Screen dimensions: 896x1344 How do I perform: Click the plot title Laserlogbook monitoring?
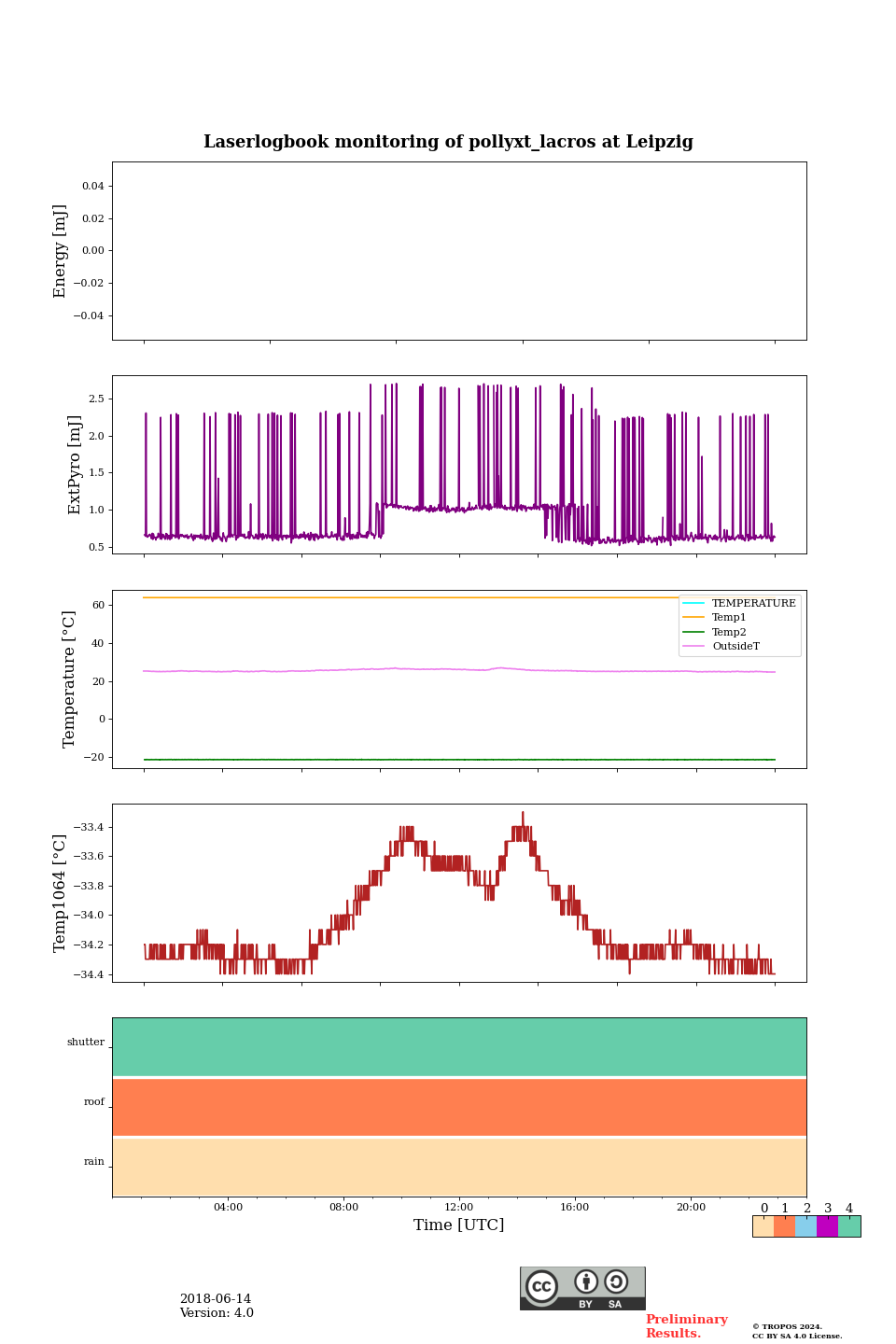448,142
